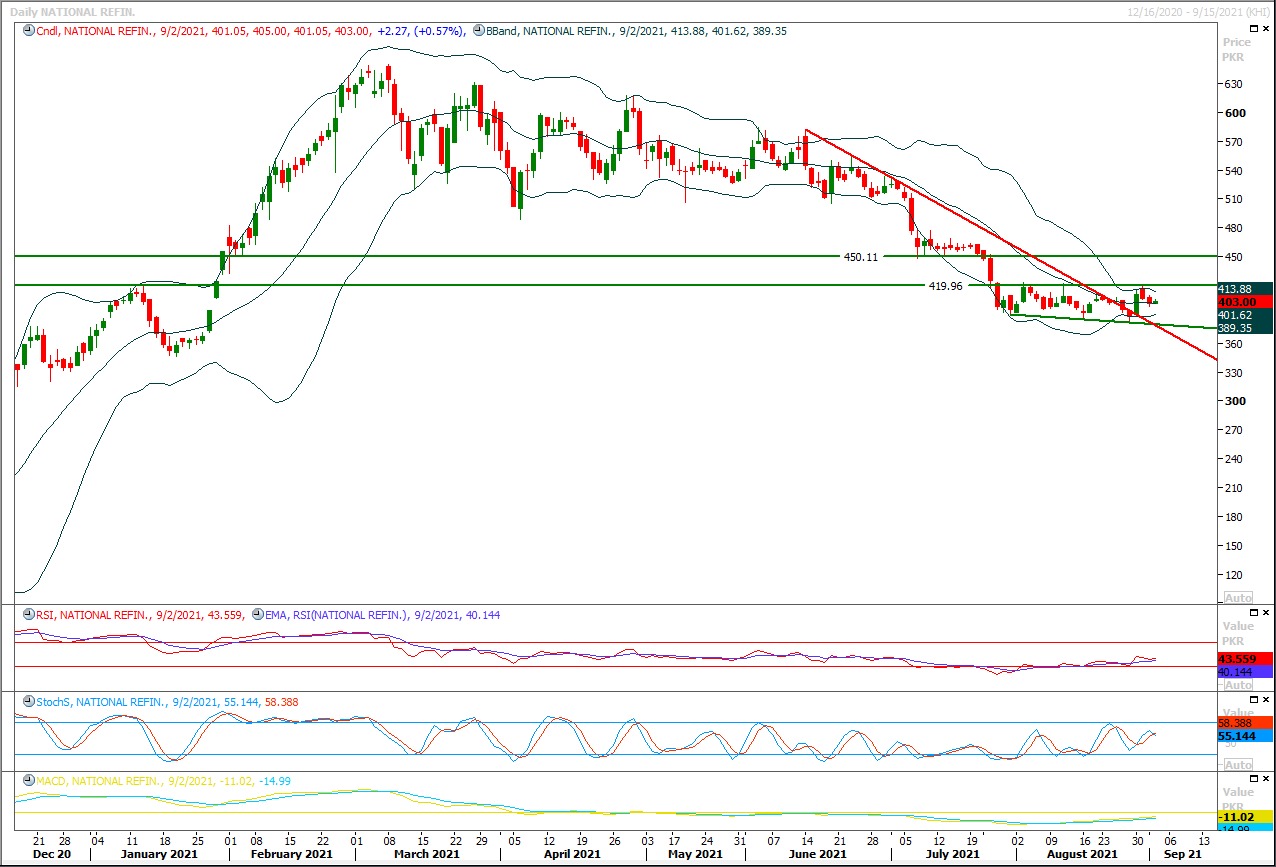Click the red 403.00 last price tag

(x=1244, y=302)
